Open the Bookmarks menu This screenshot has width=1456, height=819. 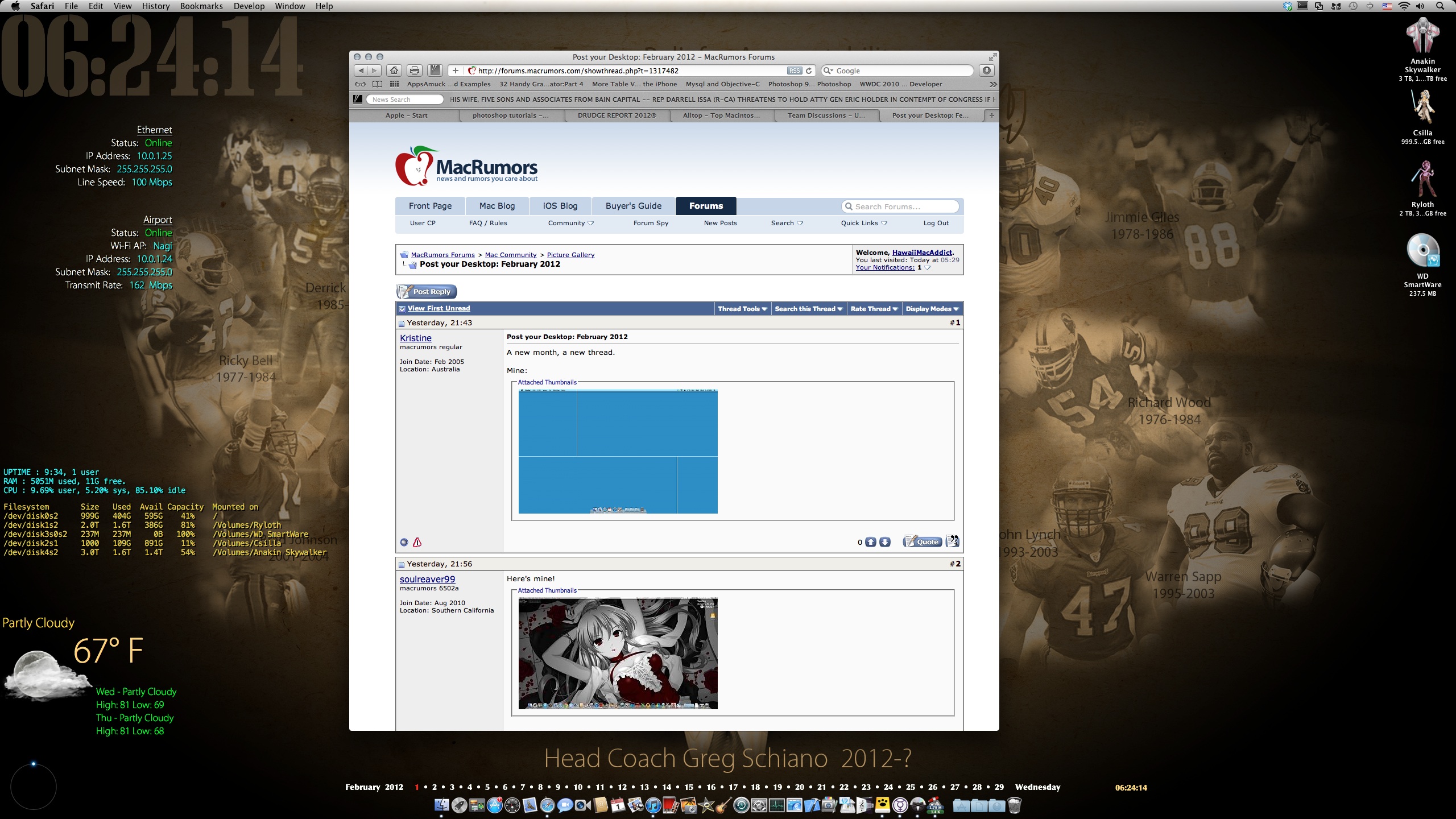tap(201, 6)
